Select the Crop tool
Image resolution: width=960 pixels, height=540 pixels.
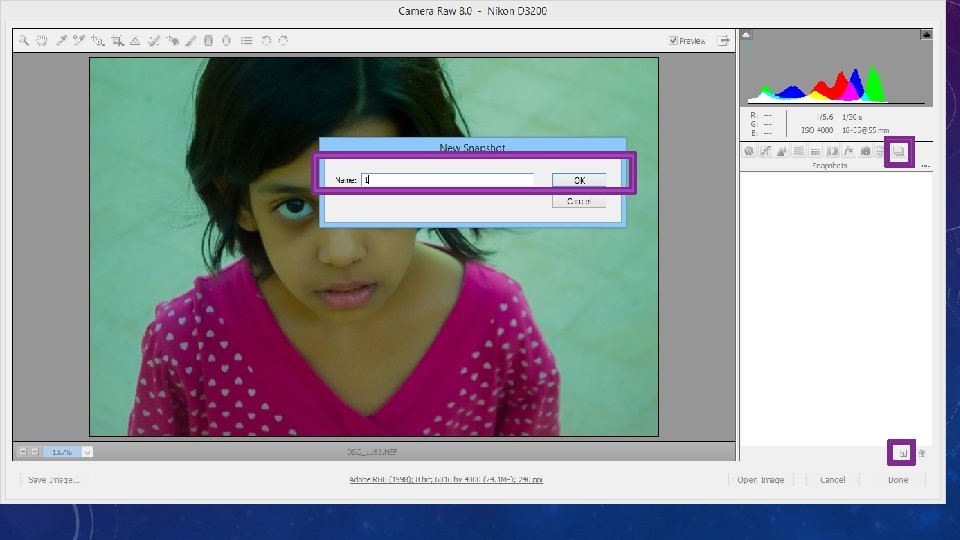(117, 41)
